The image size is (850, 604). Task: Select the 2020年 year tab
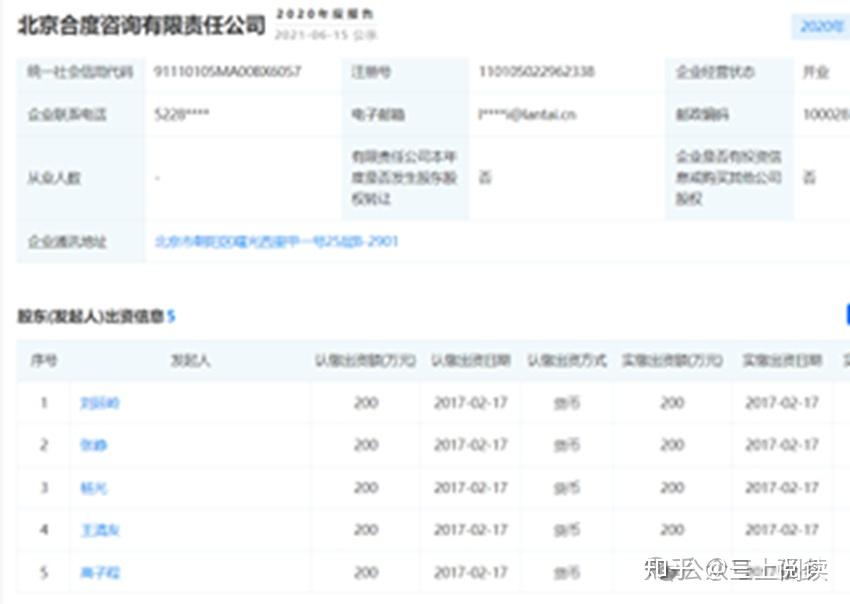tap(821, 26)
